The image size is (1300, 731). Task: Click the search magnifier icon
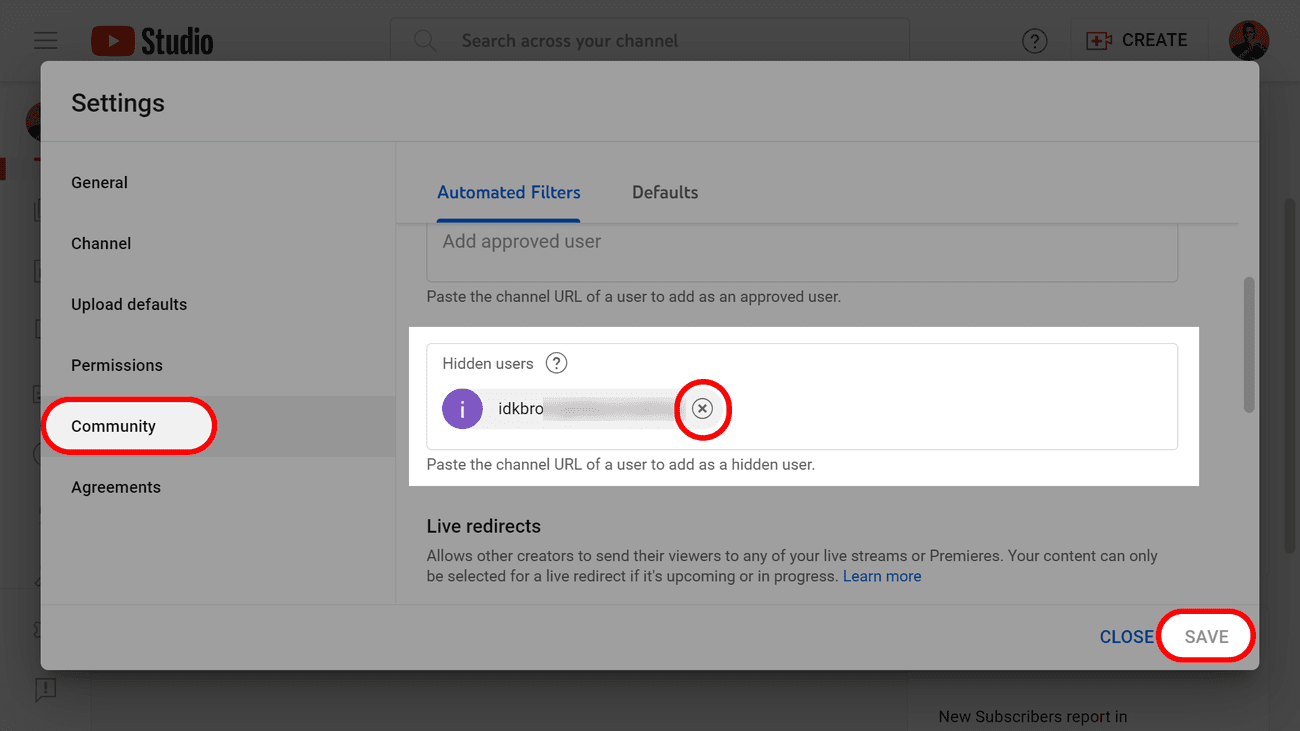point(425,41)
